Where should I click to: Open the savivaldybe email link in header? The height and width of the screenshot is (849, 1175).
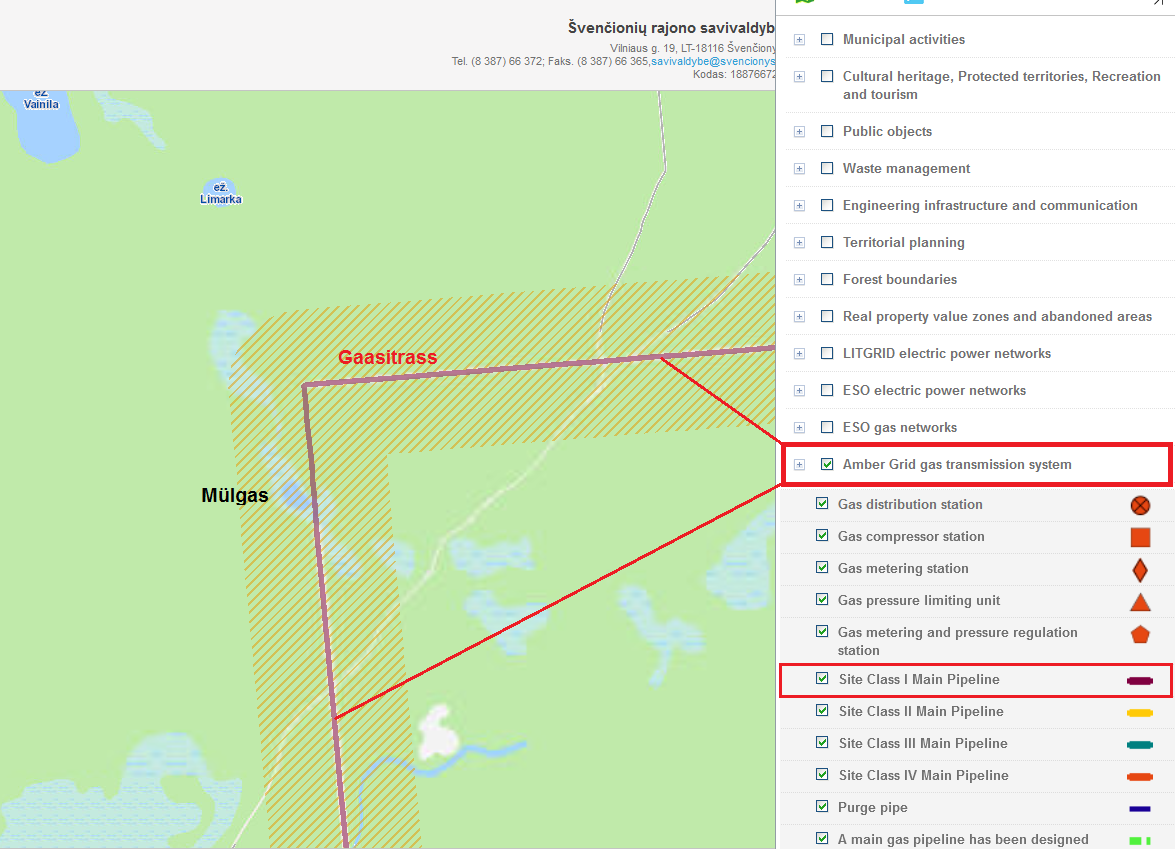coord(713,61)
